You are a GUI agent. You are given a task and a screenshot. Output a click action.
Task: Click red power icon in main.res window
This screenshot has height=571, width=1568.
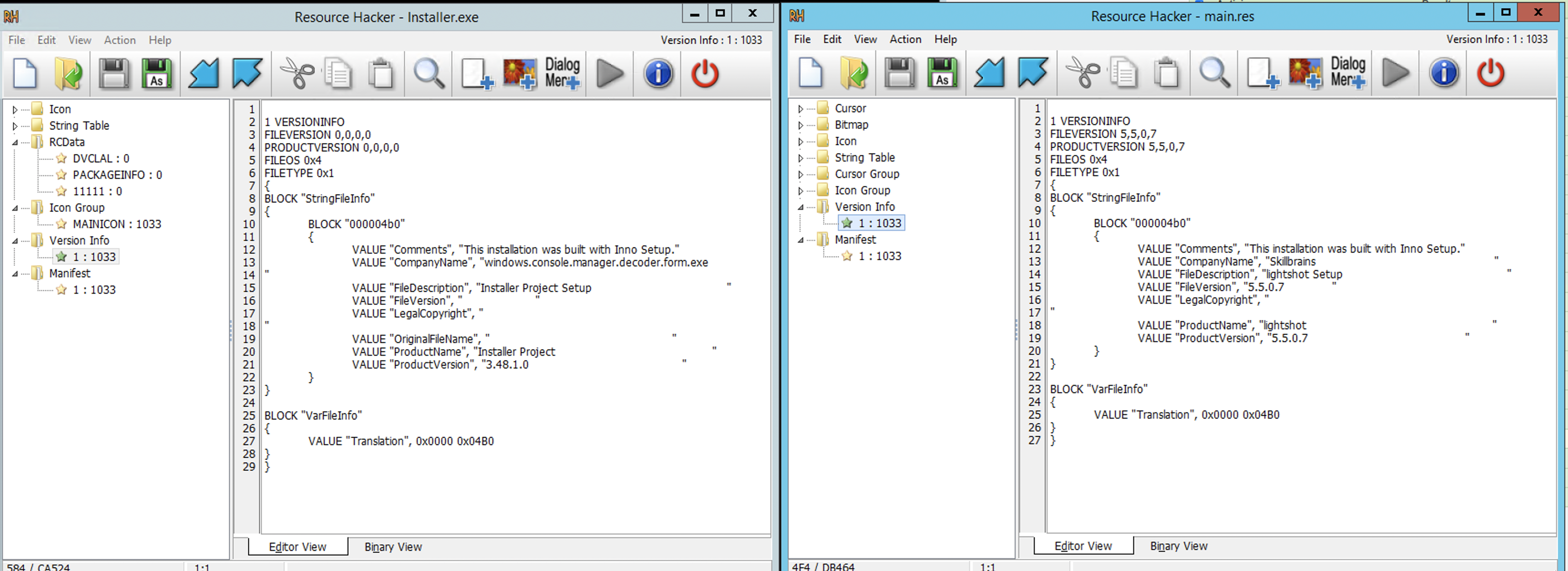pos(1491,73)
